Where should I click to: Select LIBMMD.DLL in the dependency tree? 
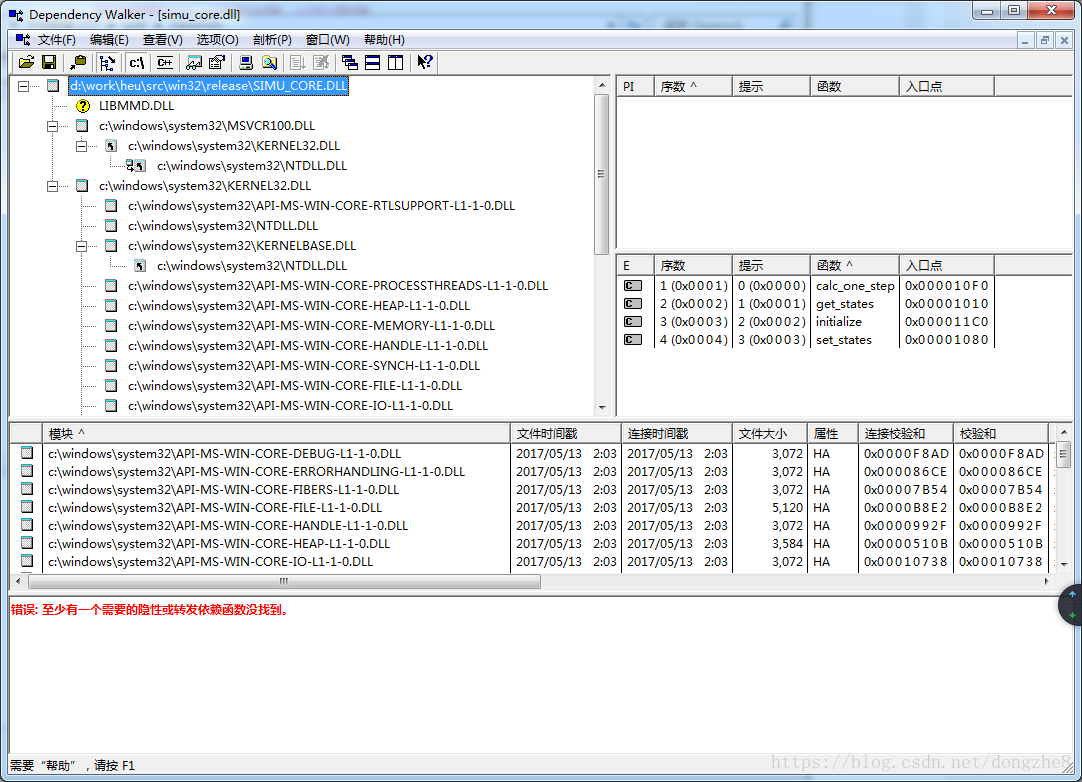(x=136, y=106)
